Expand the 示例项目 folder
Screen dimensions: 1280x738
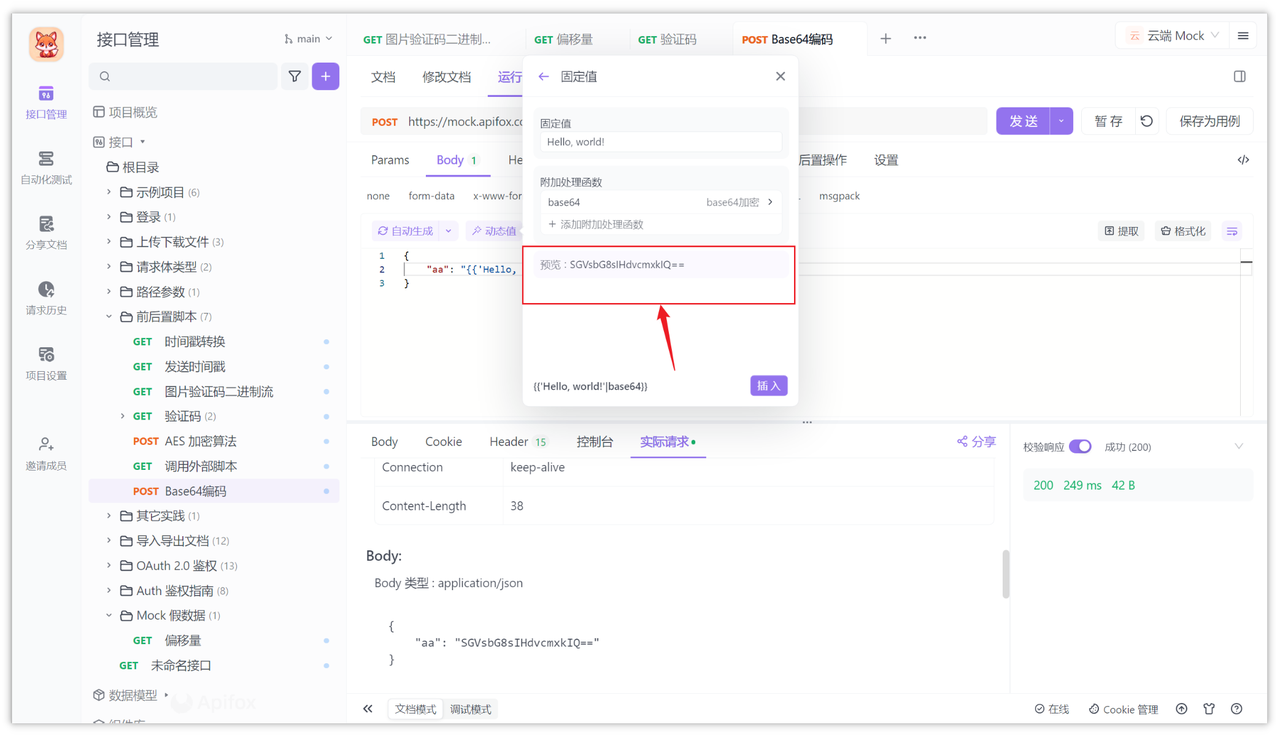pyautogui.click(x=109, y=192)
